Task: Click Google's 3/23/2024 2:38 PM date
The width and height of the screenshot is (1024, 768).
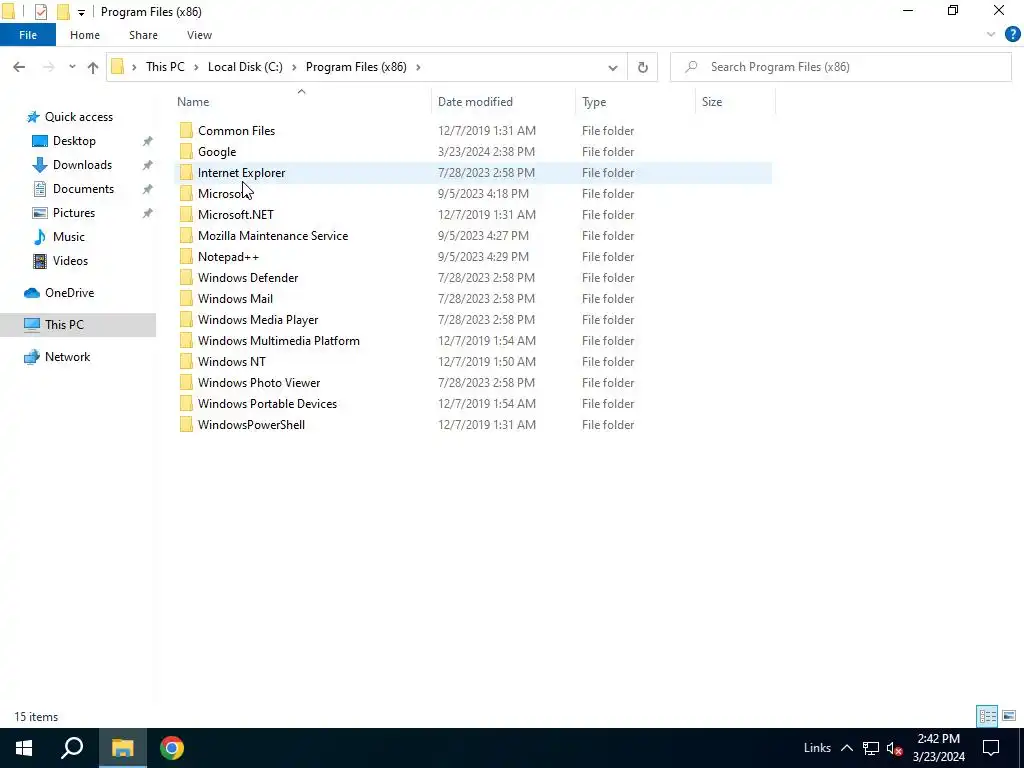Action: coord(486,152)
